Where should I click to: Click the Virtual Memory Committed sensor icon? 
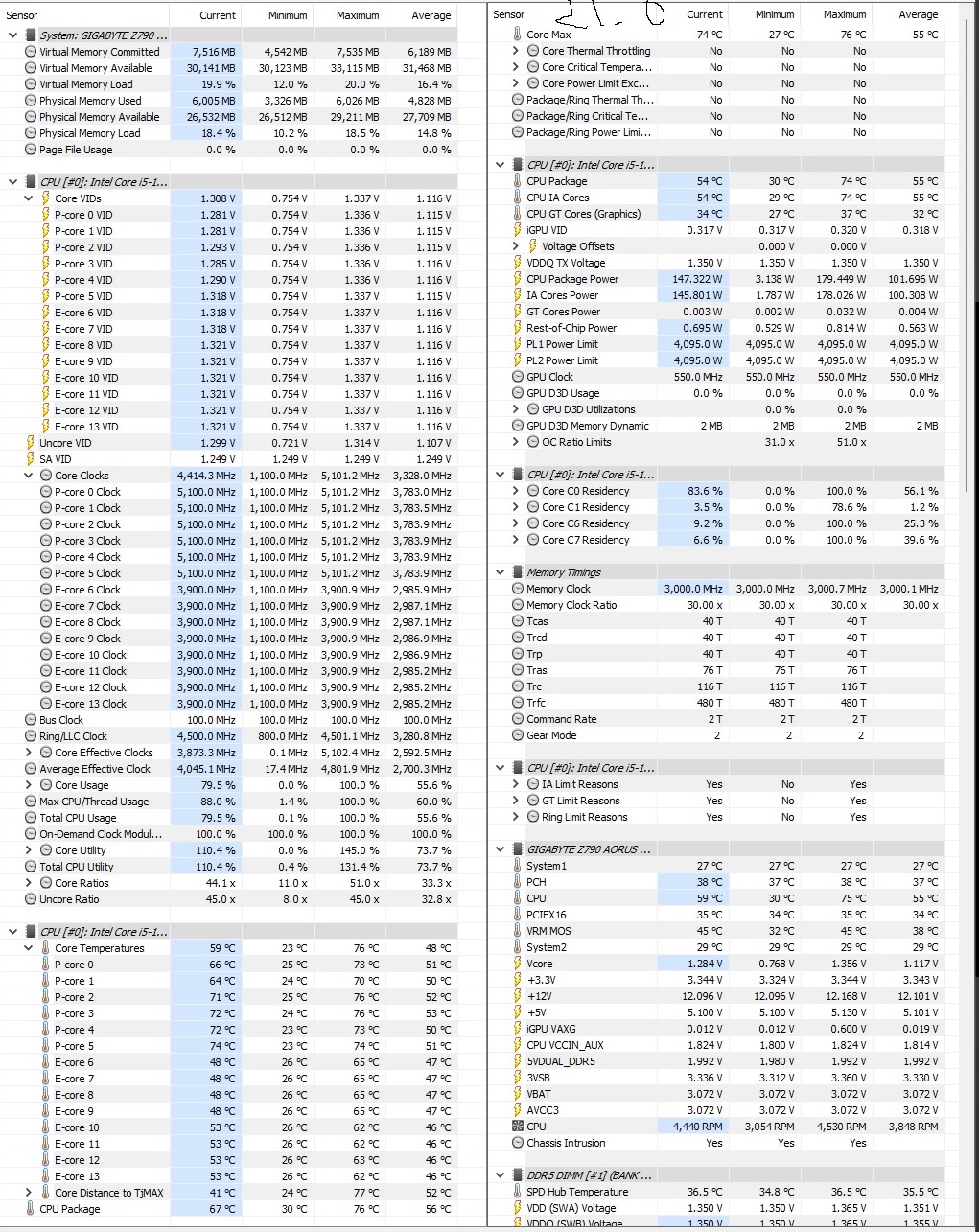pyautogui.click(x=31, y=52)
